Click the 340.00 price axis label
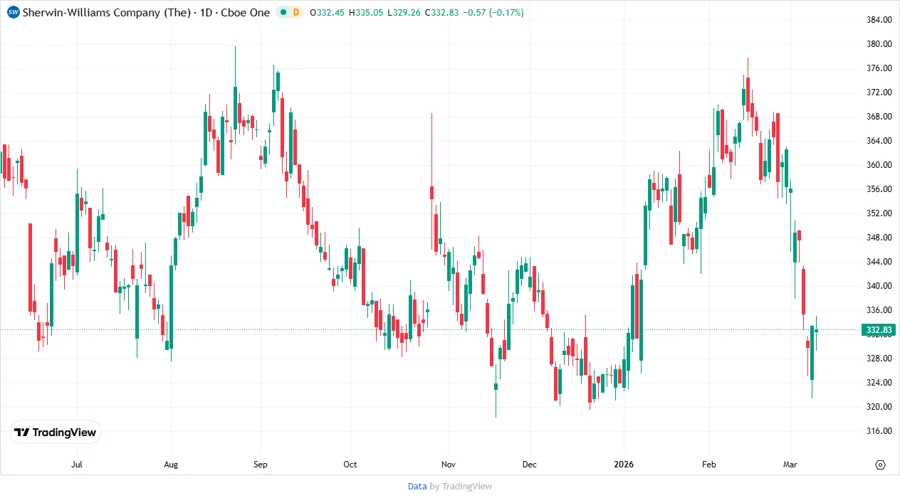The width and height of the screenshot is (900, 498). click(879, 286)
